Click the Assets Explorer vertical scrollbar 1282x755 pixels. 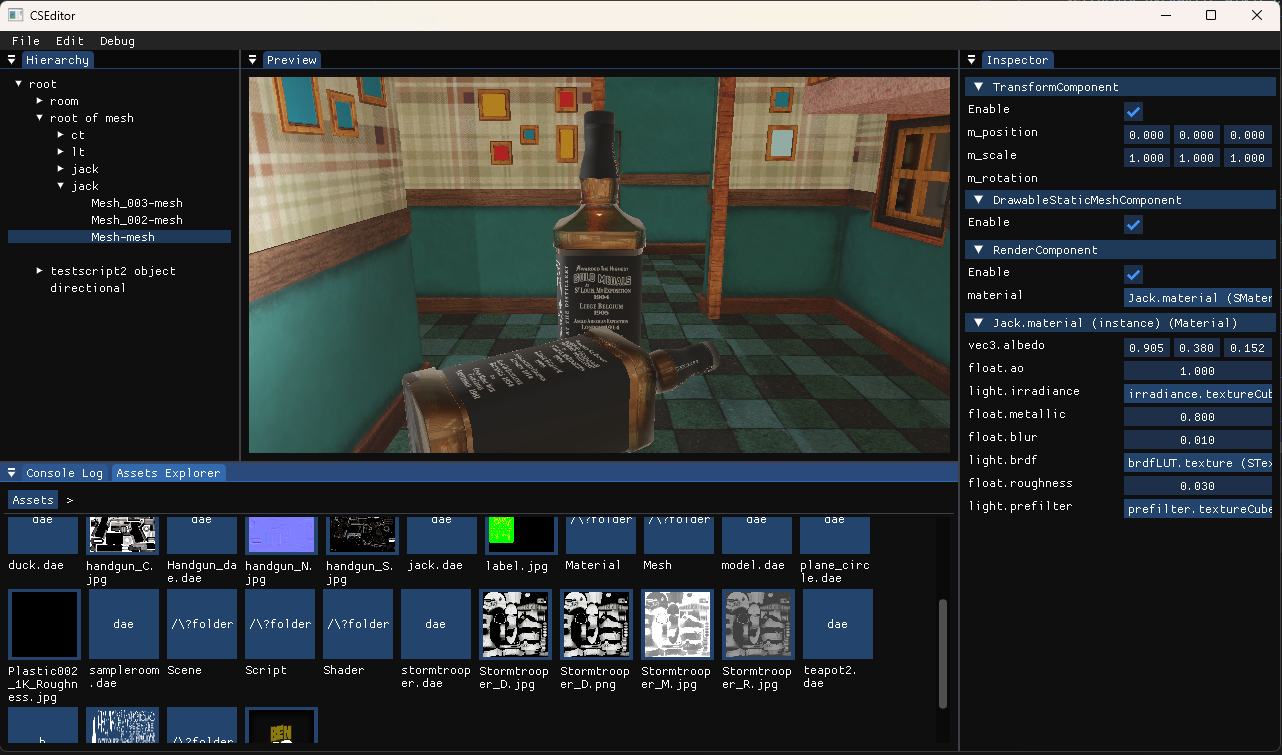point(943,654)
